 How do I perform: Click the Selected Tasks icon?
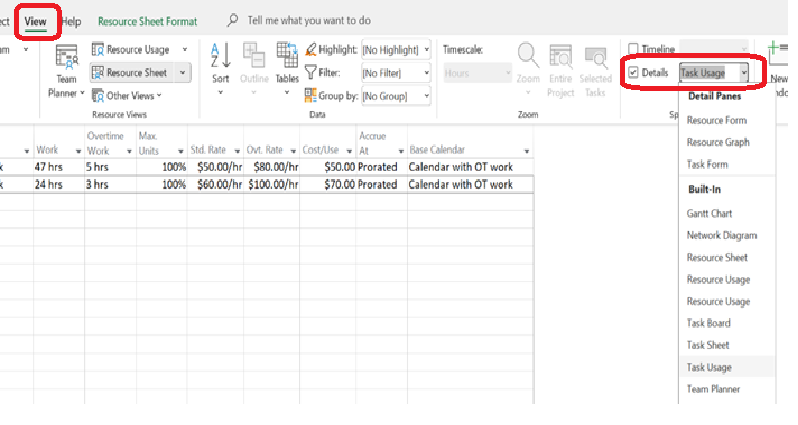tap(595, 58)
